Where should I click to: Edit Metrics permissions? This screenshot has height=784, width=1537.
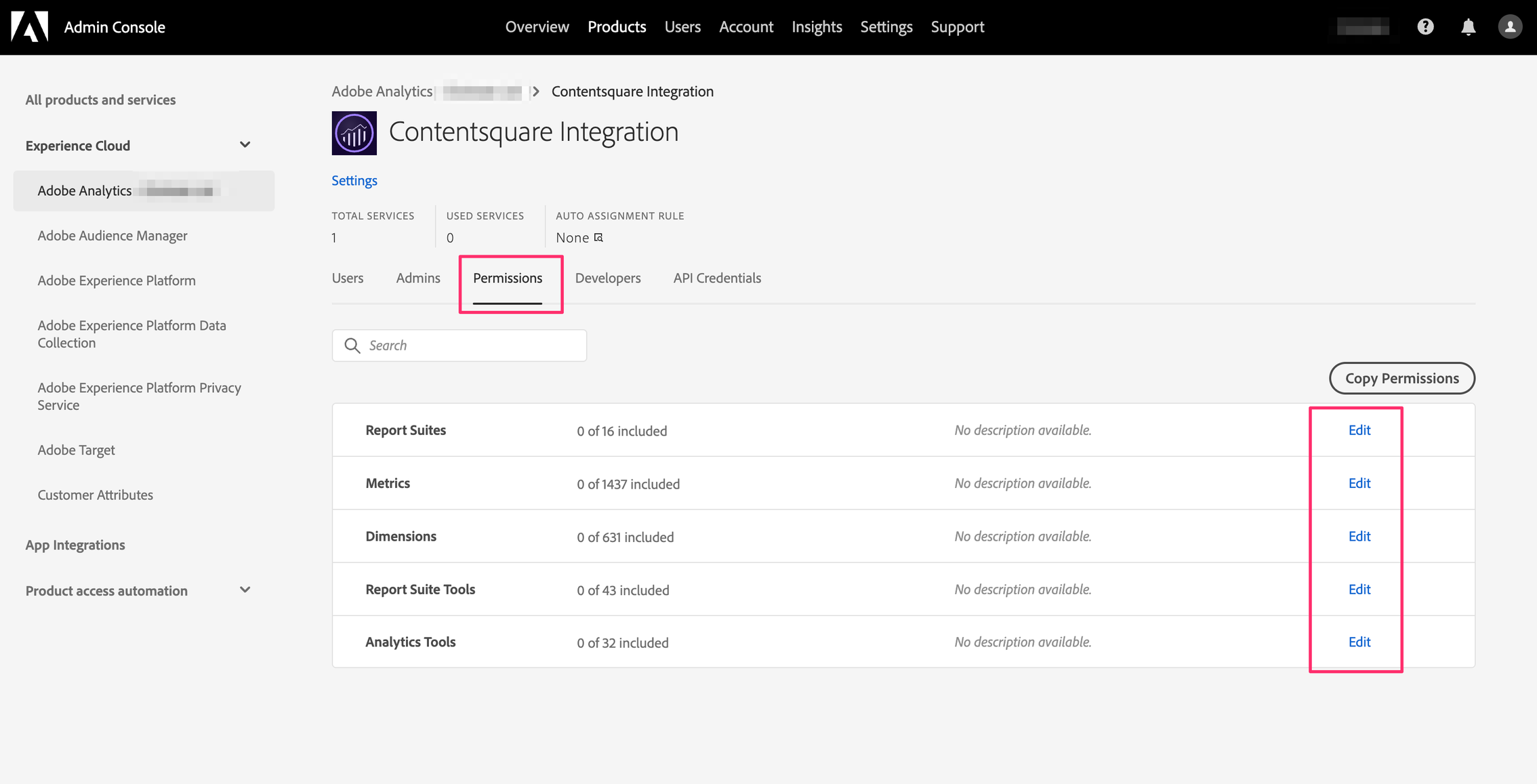click(x=1359, y=483)
